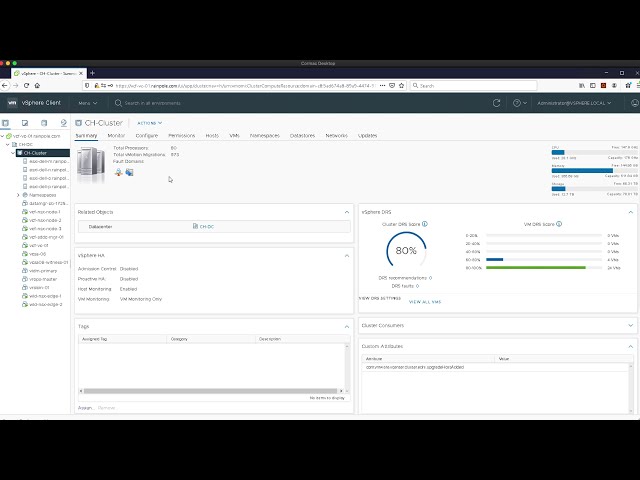640x480 pixels.
Task: Click the smiley feedback icon in header
Action: tap(635, 103)
